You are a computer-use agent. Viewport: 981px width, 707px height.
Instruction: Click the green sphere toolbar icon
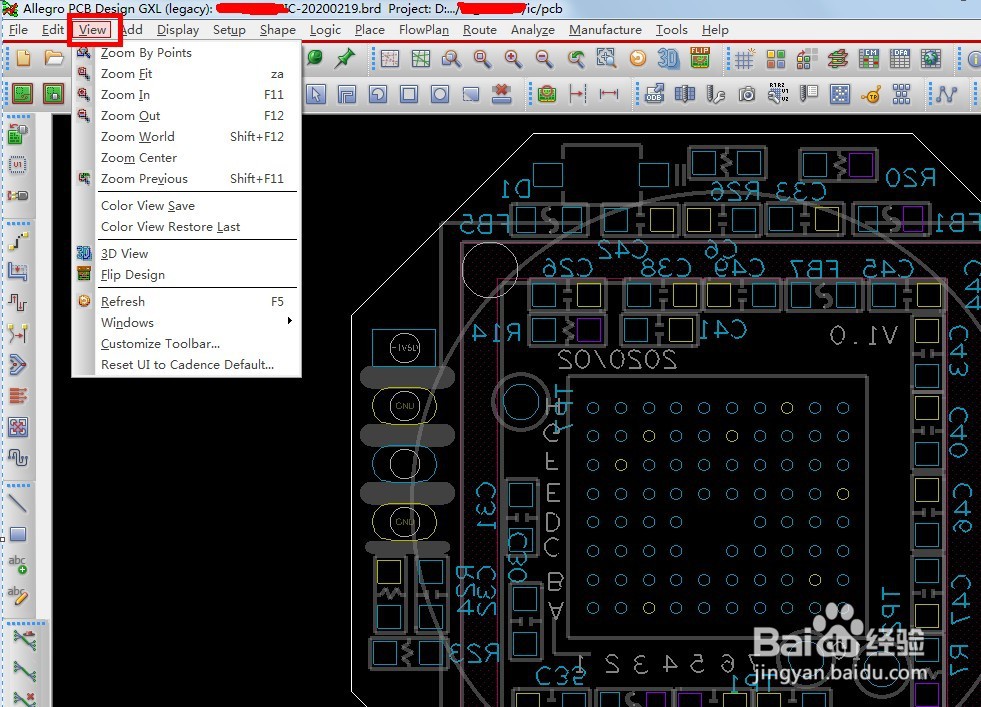[315, 59]
